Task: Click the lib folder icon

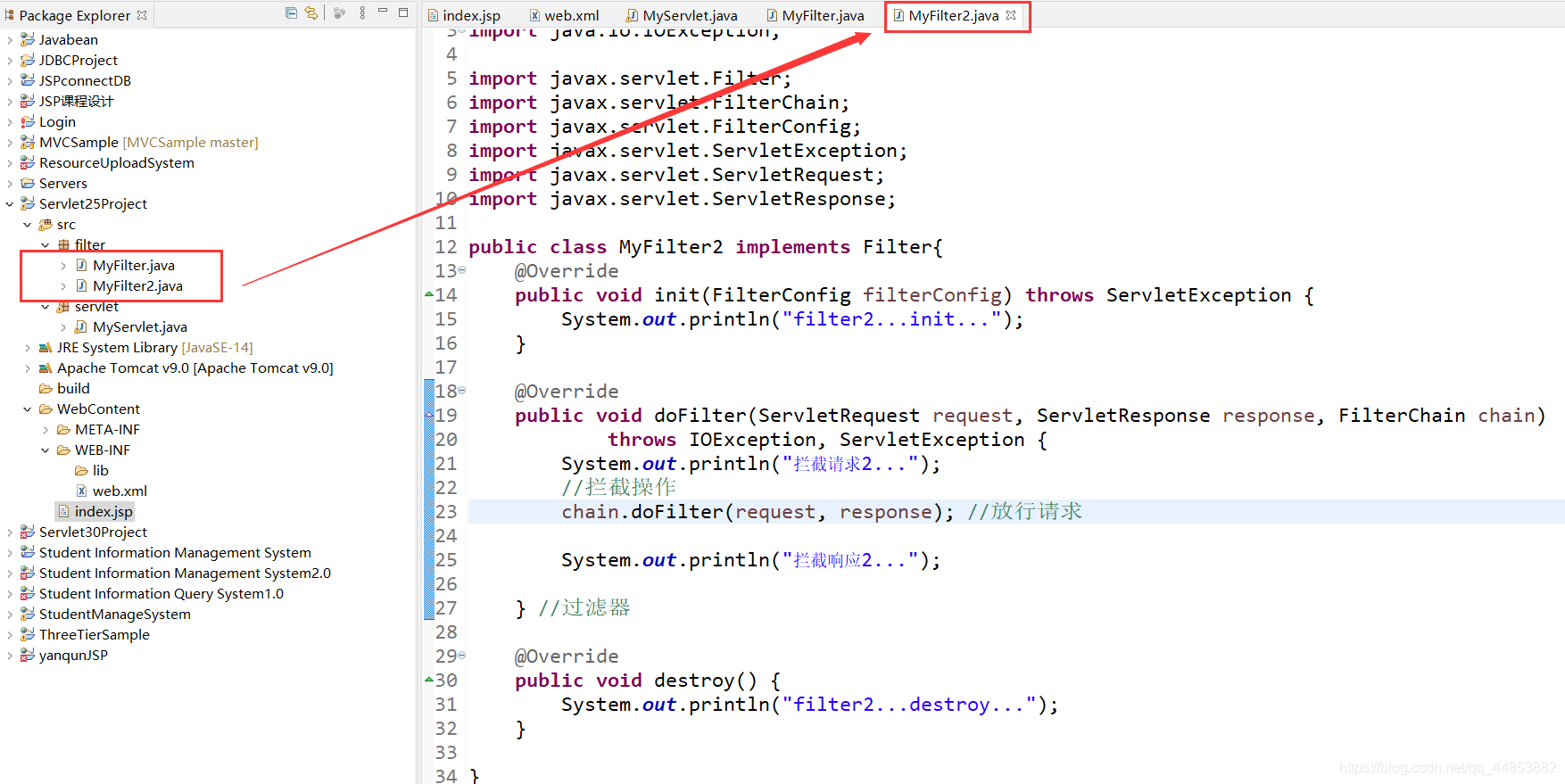Action: click(x=81, y=470)
